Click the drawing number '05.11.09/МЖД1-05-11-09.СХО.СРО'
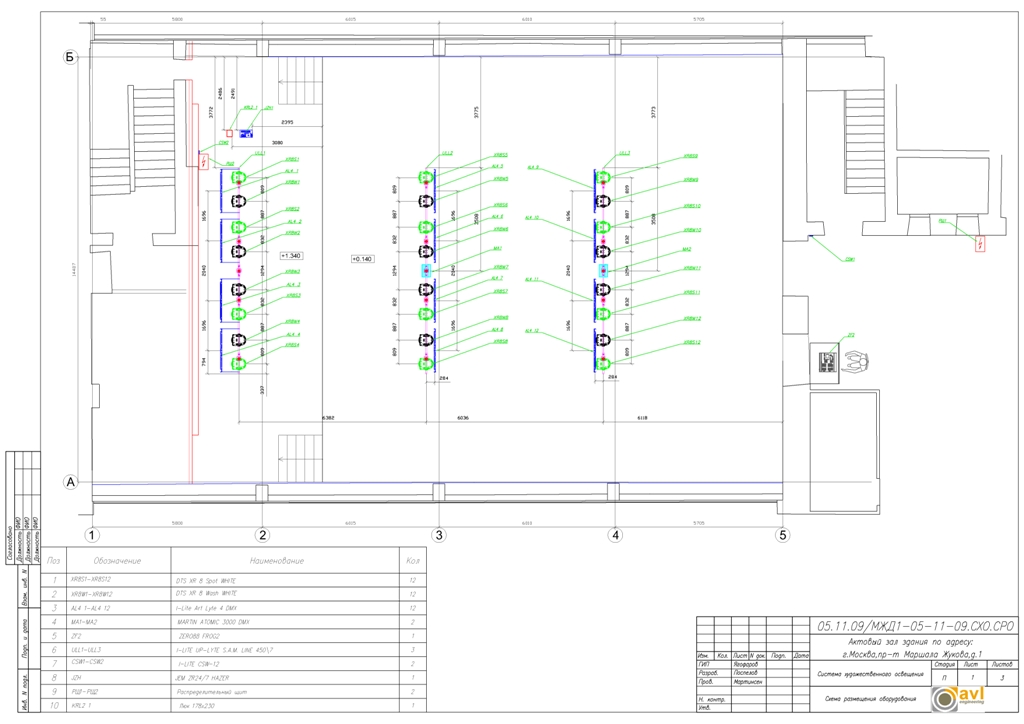Screen dimensions: 1024x724 click(916, 626)
